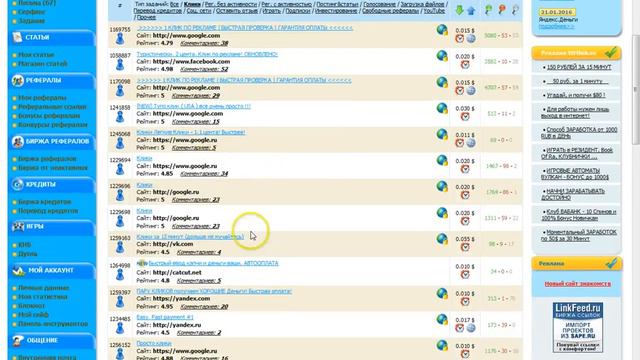
Task: Click the ИГРЫ section icon in sidebar
Action: click(18, 227)
